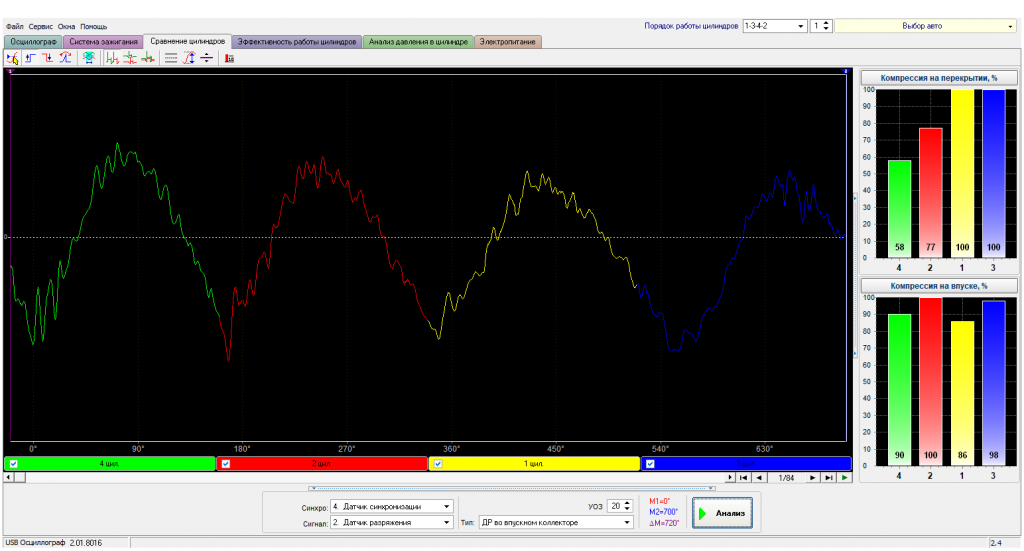The width and height of the screenshot is (1024, 551).
Task: Click the red 77% bar in overlap chart
Action: tap(931, 193)
